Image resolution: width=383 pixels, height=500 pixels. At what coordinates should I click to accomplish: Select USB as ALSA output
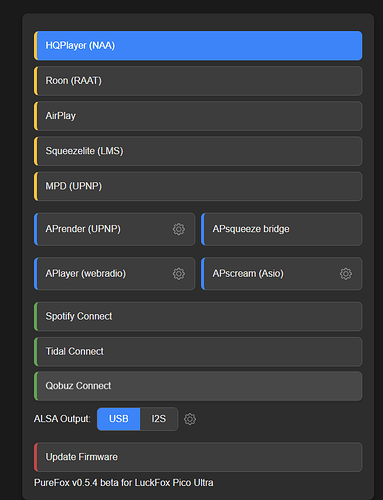118,419
